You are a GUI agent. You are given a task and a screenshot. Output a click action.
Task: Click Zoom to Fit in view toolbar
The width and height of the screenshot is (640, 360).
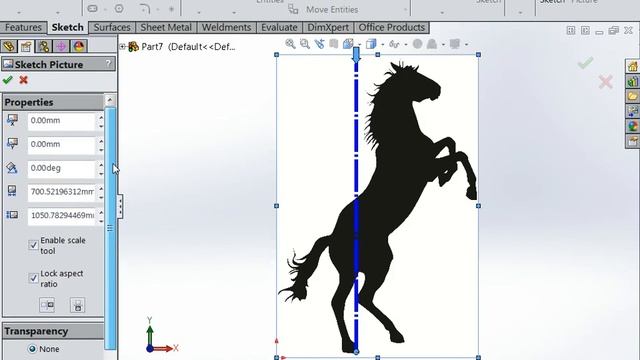pyautogui.click(x=290, y=44)
